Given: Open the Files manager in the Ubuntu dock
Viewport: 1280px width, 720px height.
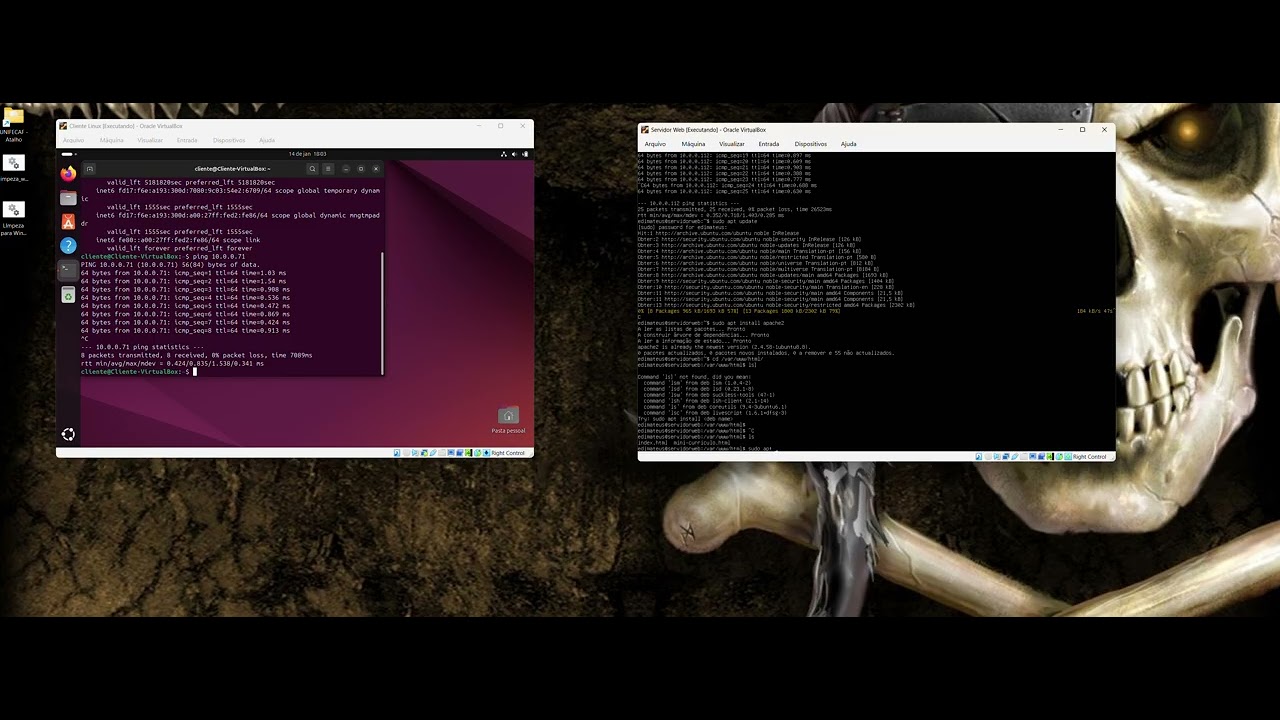Looking at the screenshot, I should (x=68, y=197).
